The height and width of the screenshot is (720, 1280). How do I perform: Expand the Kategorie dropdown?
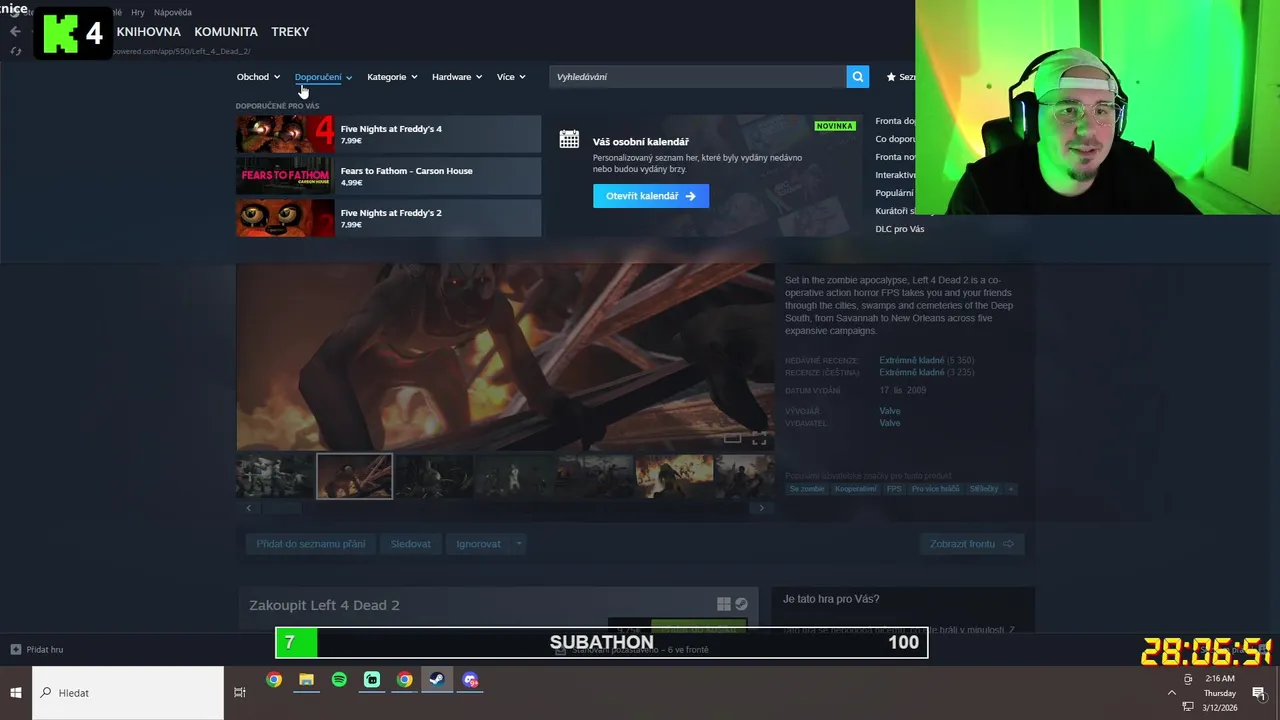tap(392, 77)
